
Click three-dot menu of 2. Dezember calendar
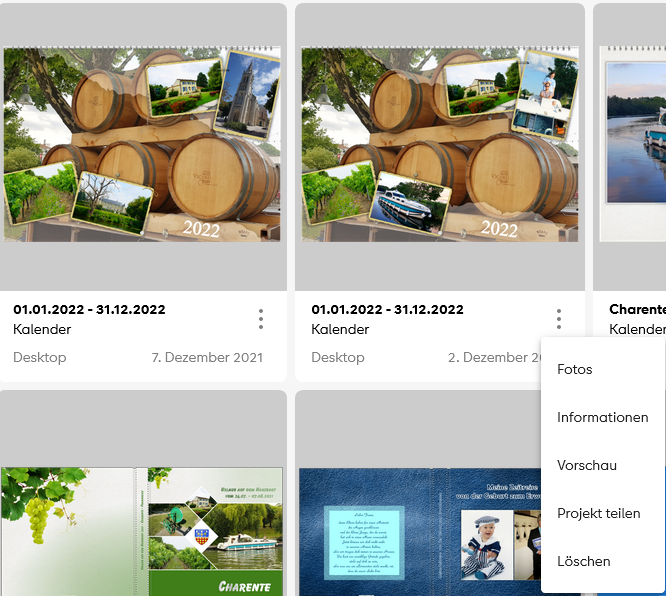[559, 319]
